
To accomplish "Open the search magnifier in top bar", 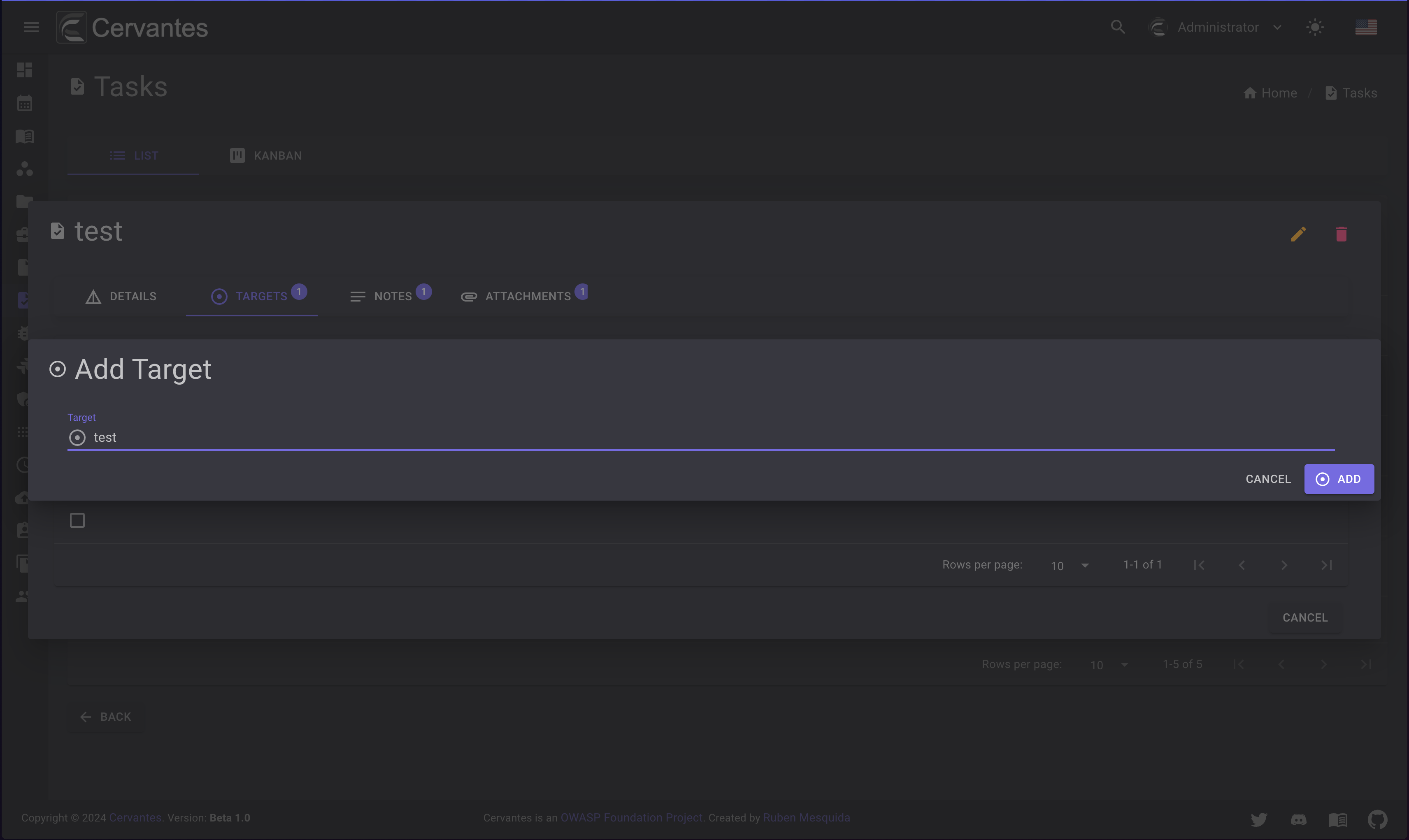I will pyautogui.click(x=1118, y=27).
